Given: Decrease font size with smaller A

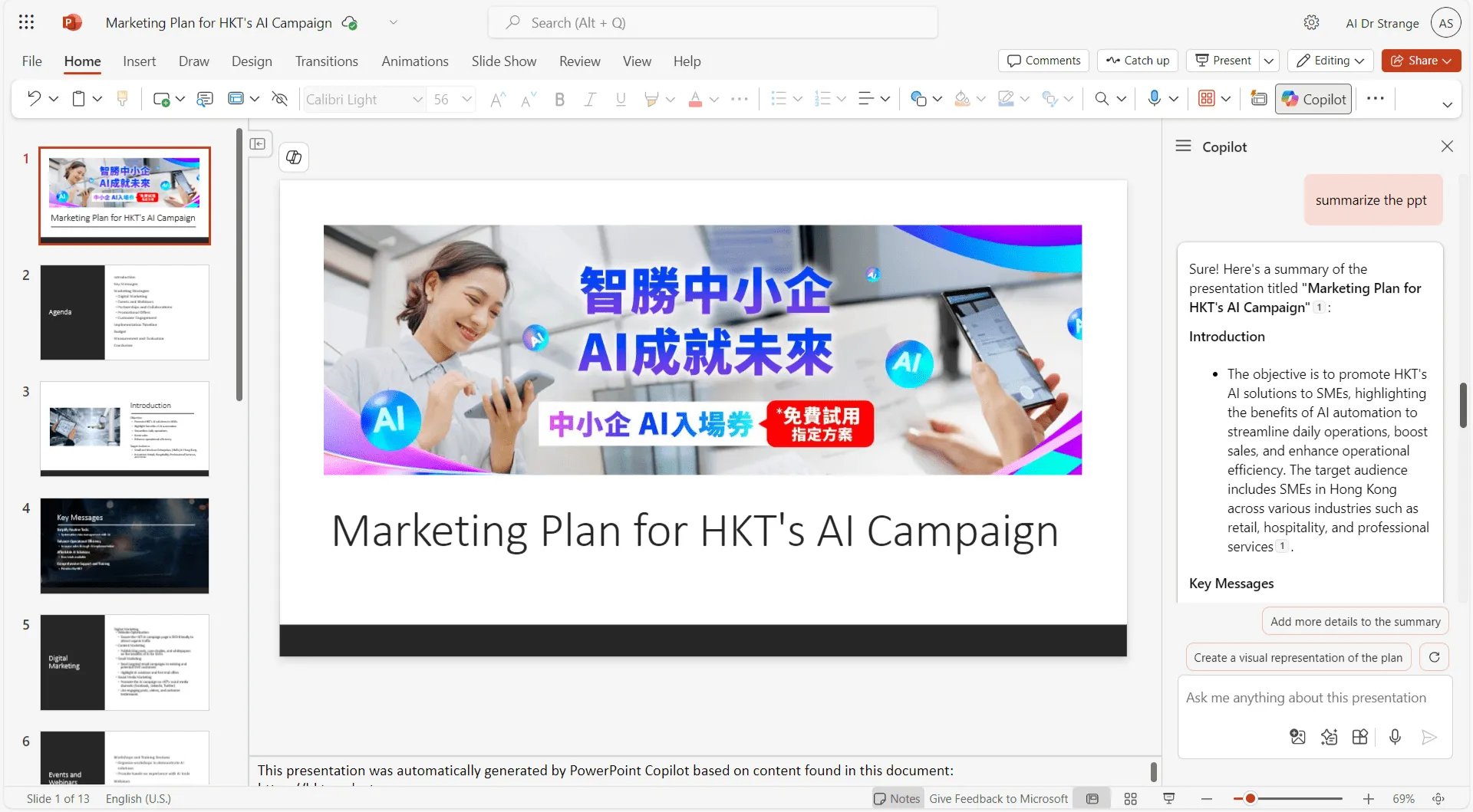Looking at the screenshot, I should tap(528, 99).
